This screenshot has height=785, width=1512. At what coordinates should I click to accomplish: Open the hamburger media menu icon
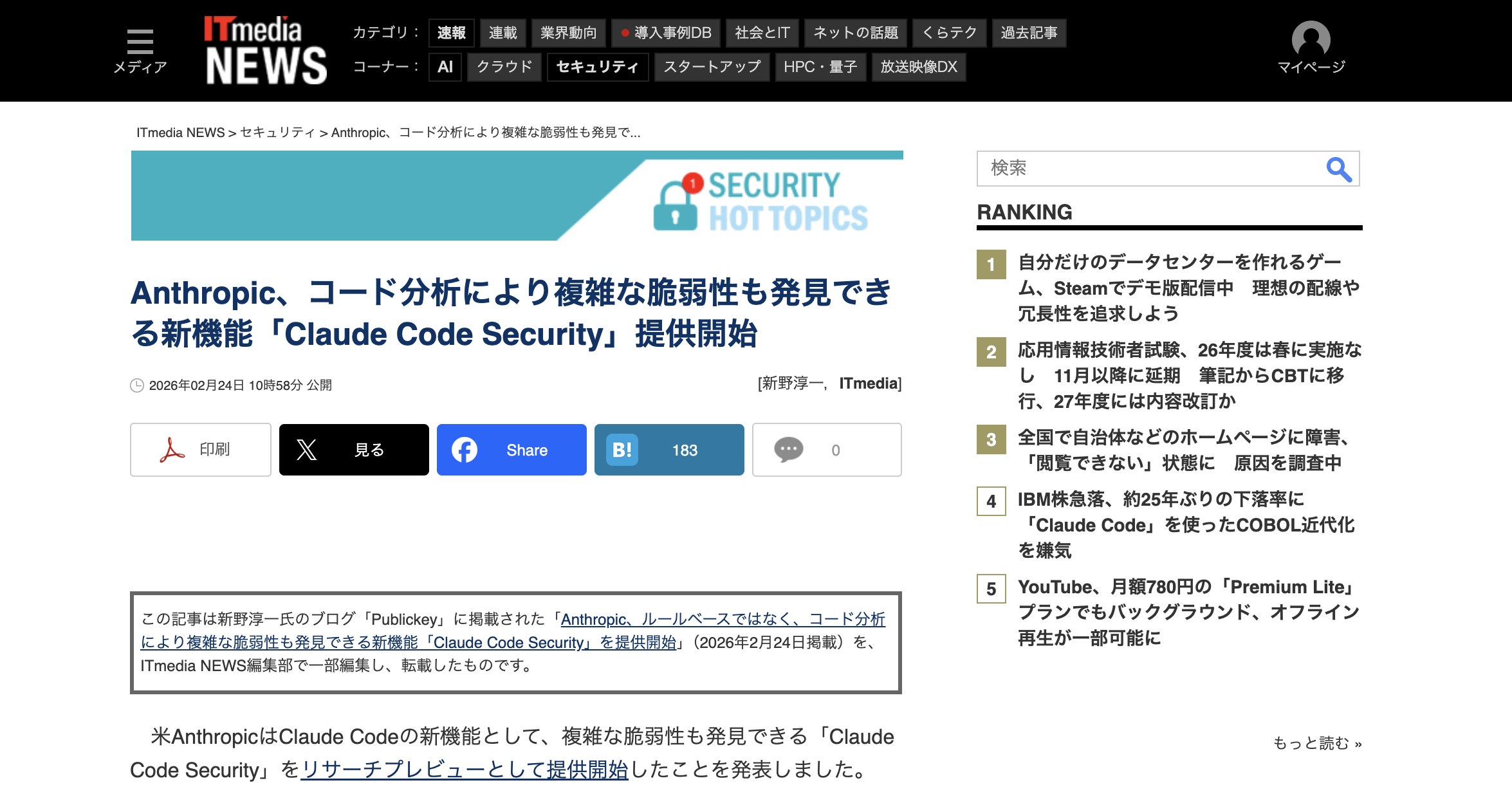click(140, 42)
